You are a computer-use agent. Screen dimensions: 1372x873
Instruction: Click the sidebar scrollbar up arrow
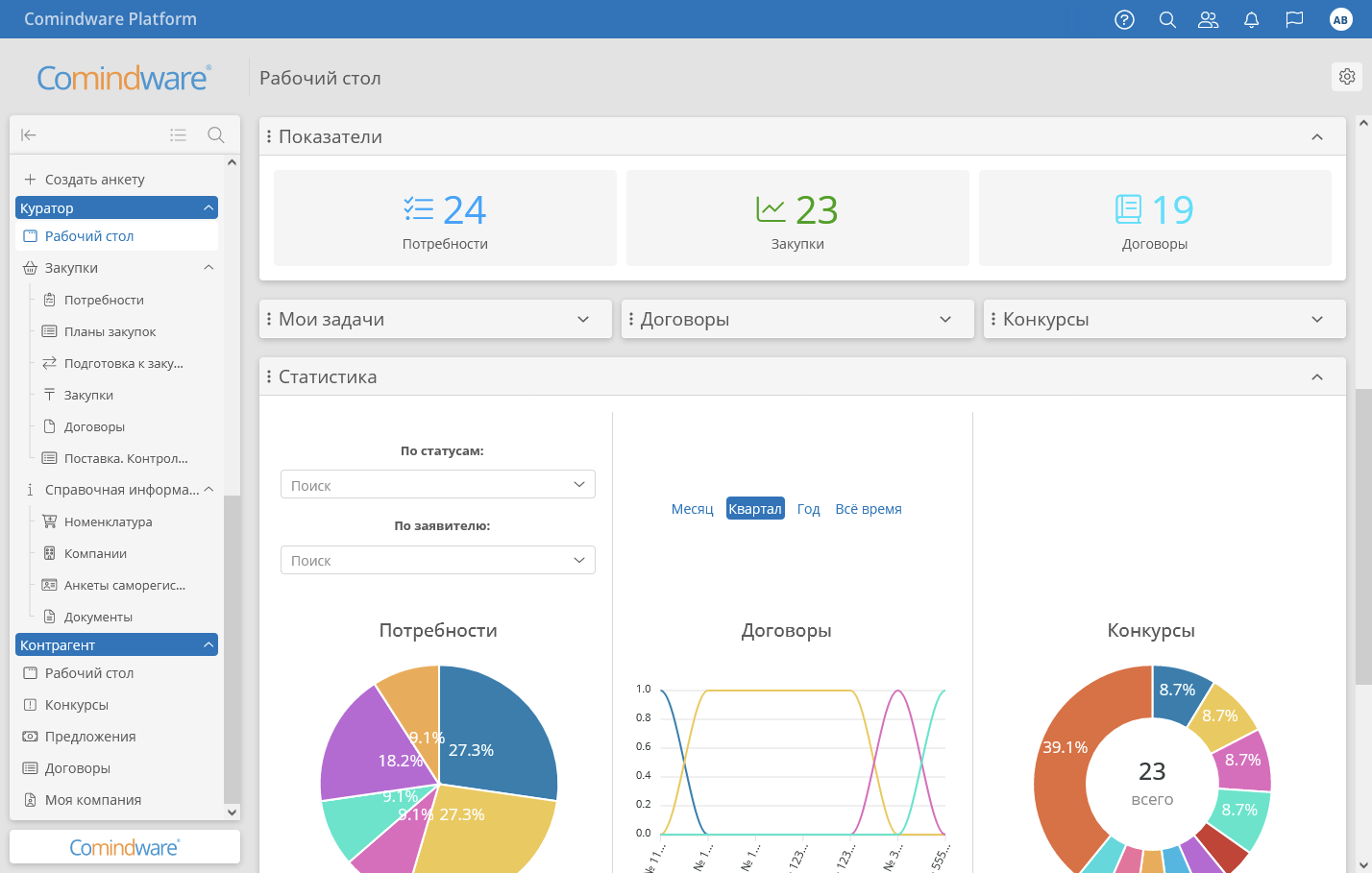coord(232,162)
